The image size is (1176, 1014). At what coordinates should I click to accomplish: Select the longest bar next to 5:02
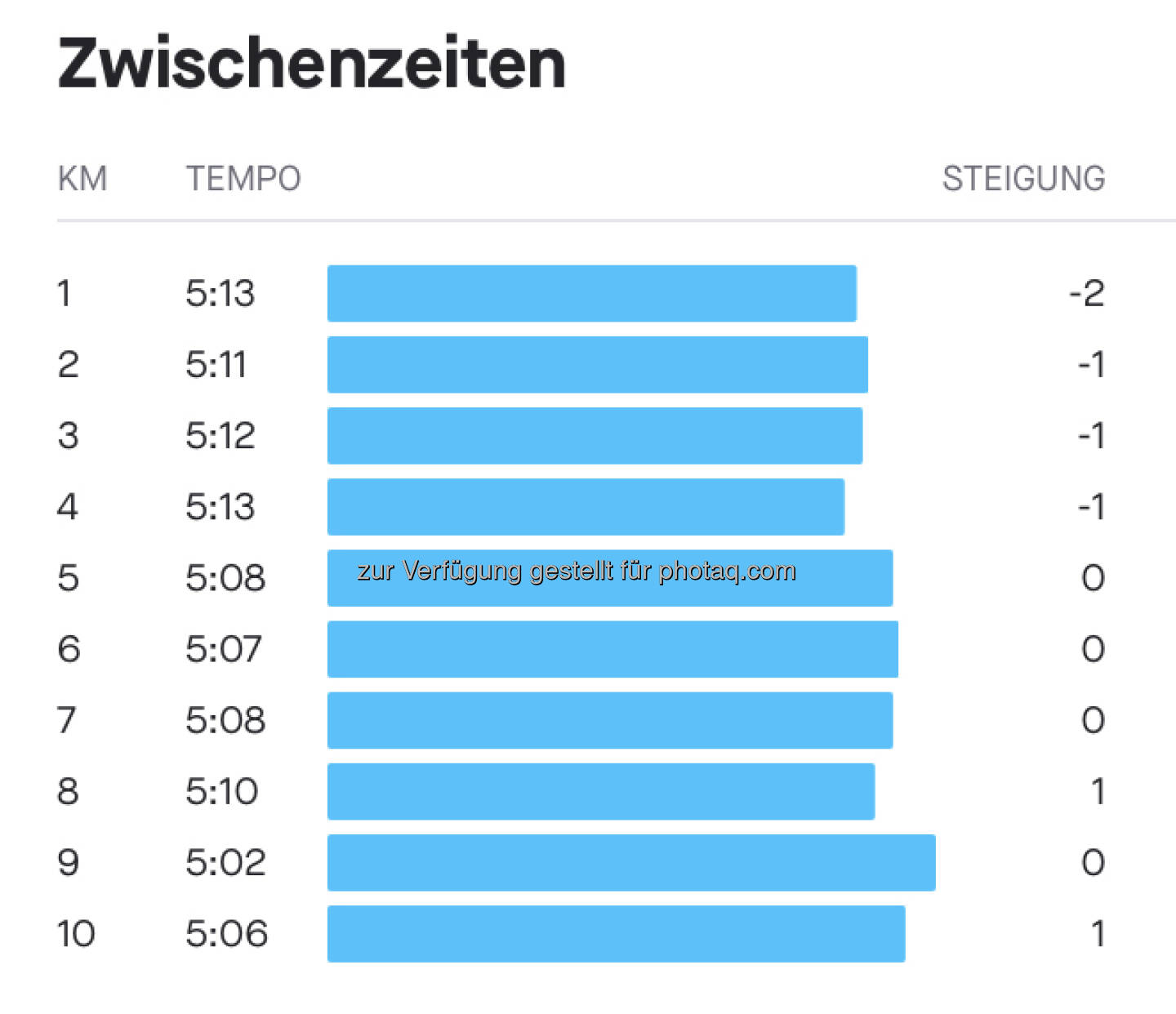click(630, 862)
